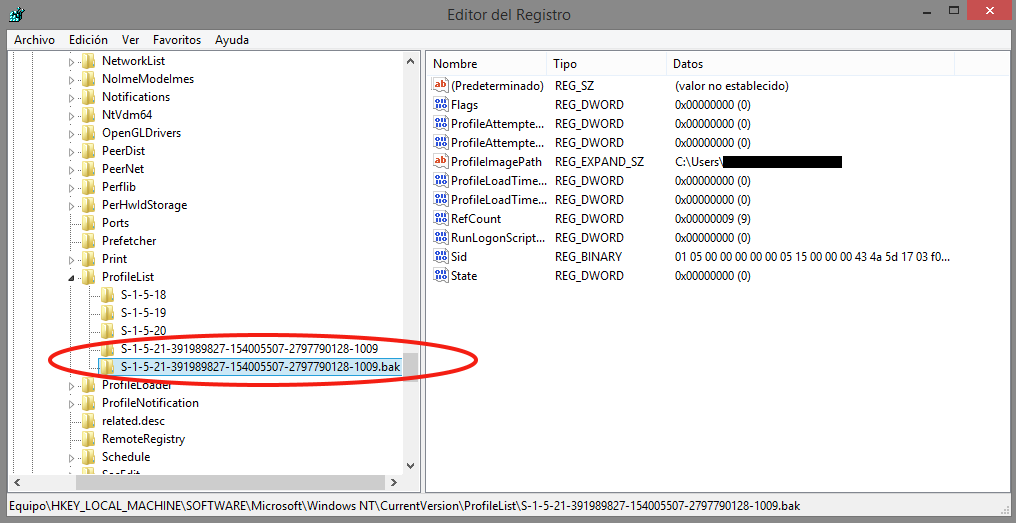Screen dimensions: 1016x523
Task: Click the RunLogonScript value icon
Action: 440,238
